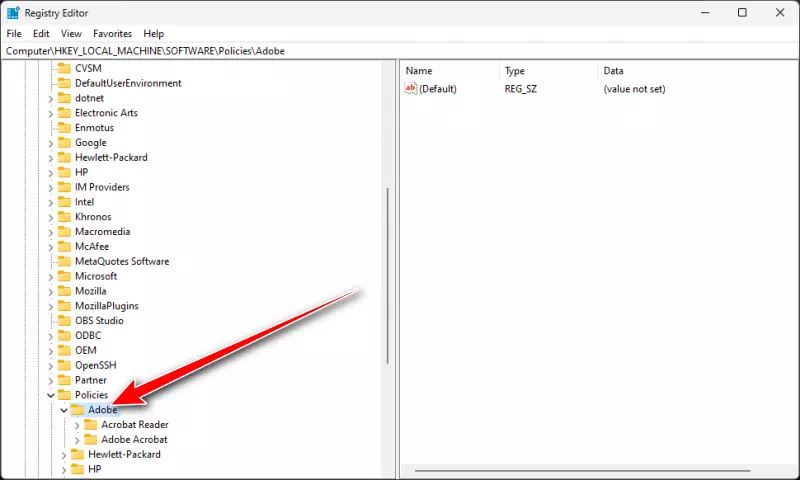Click the '(value not set)' data cell
800x480 pixels.
tap(634, 89)
